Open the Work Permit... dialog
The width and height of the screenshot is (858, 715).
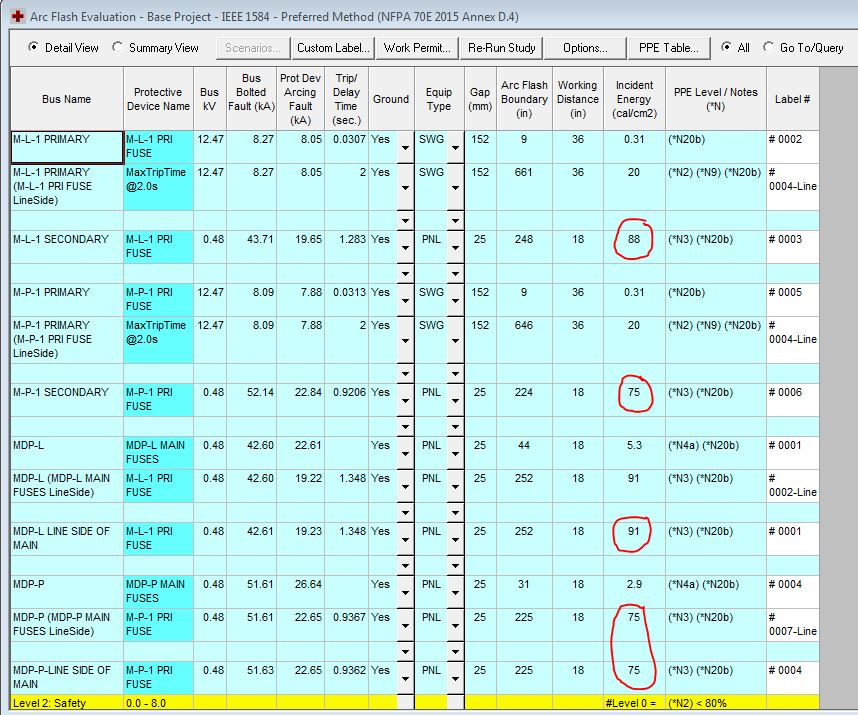coord(418,48)
